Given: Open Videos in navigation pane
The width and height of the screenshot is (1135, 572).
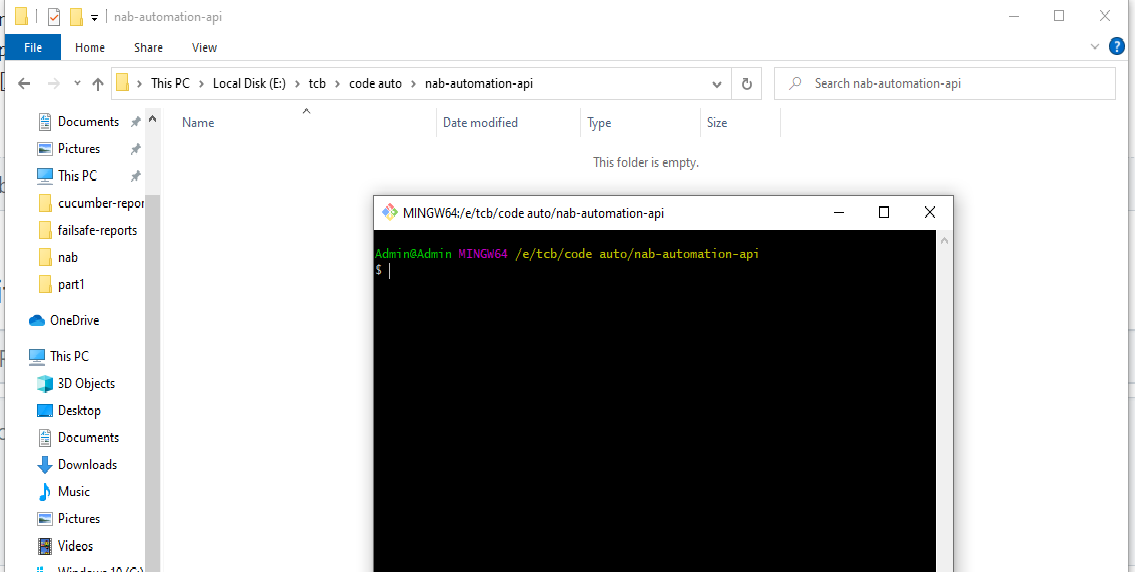Looking at the screenshot, I should click(75, 546).
